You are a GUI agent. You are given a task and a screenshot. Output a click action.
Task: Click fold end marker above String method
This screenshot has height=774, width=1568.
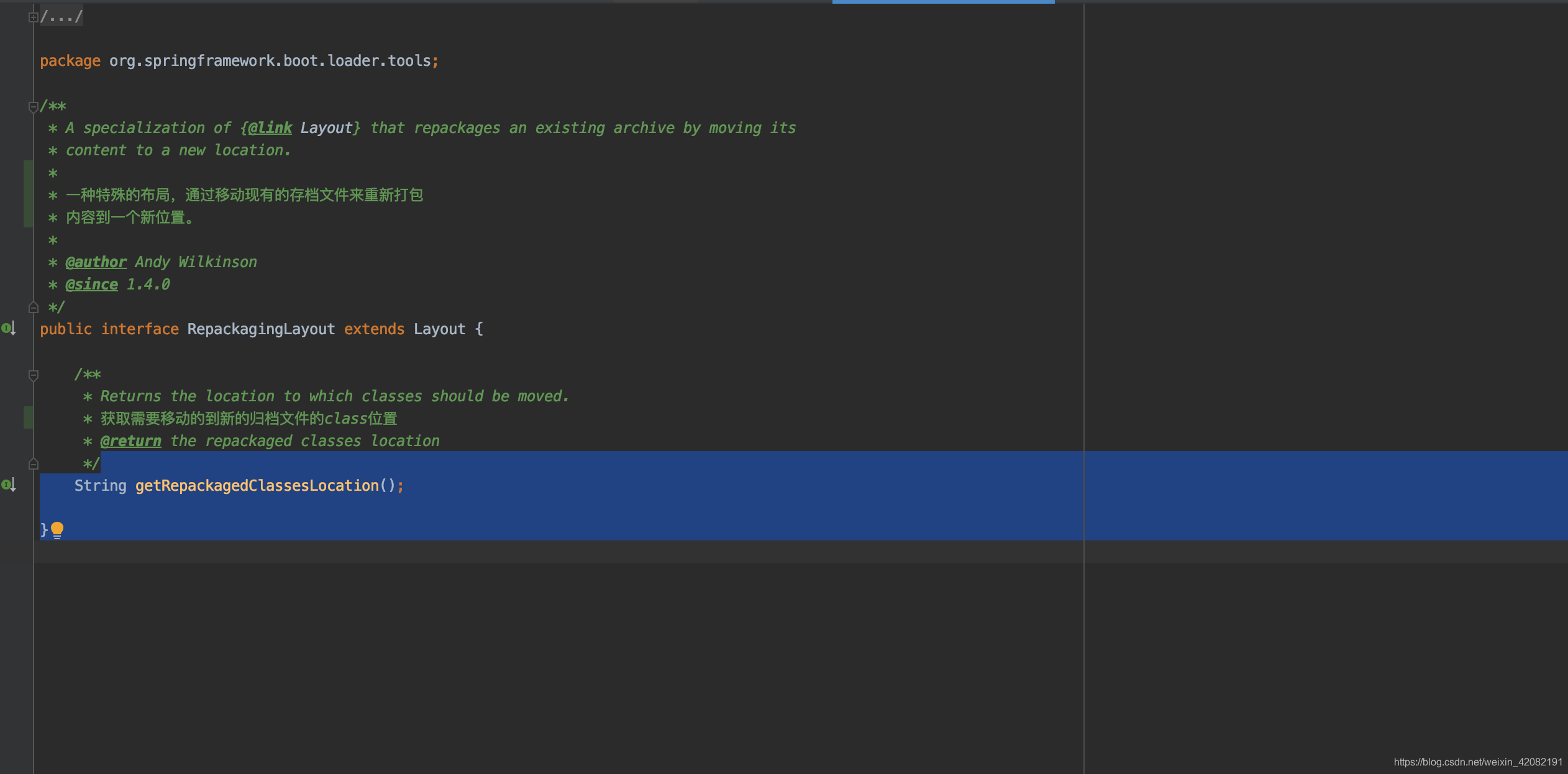click(34, 464)
